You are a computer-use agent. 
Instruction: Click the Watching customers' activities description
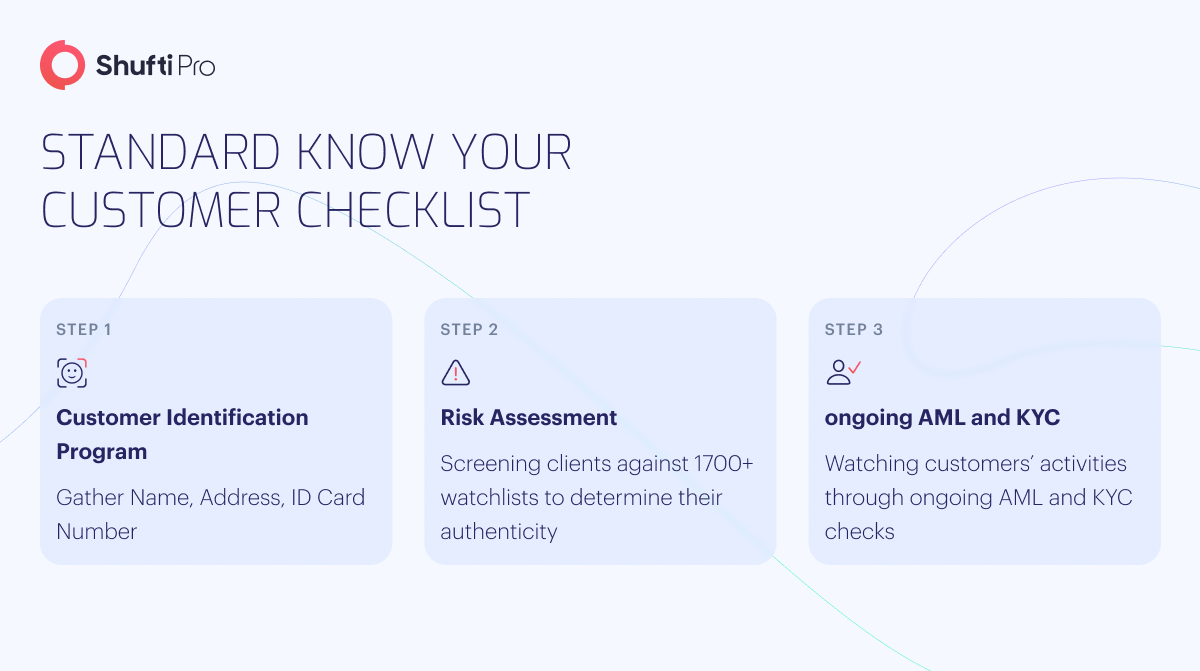click(x=978, y=497)
